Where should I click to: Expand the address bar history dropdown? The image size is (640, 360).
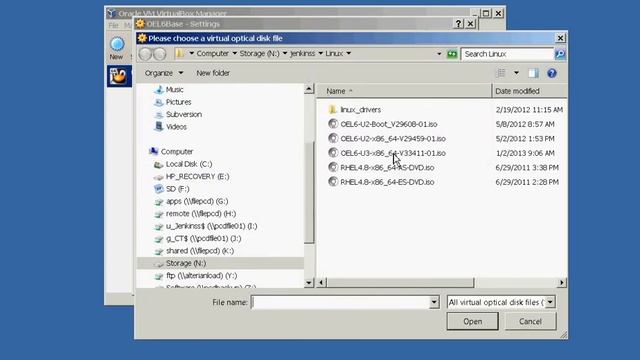point(439,54)
